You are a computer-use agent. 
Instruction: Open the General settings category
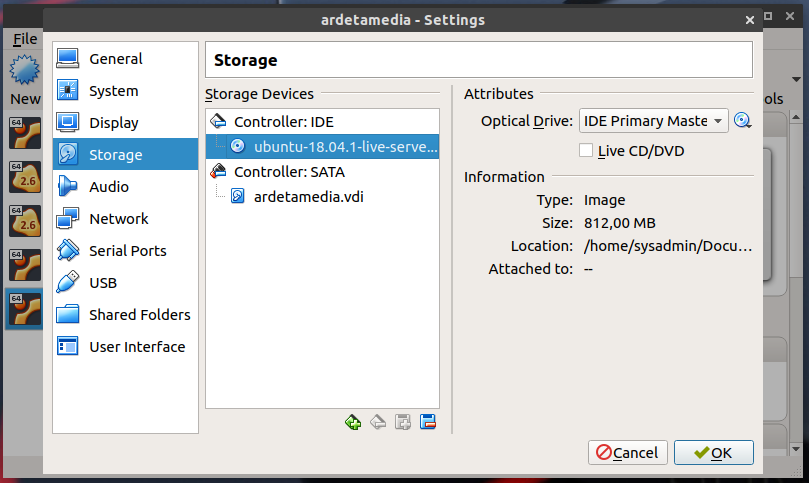click(115, 59)
